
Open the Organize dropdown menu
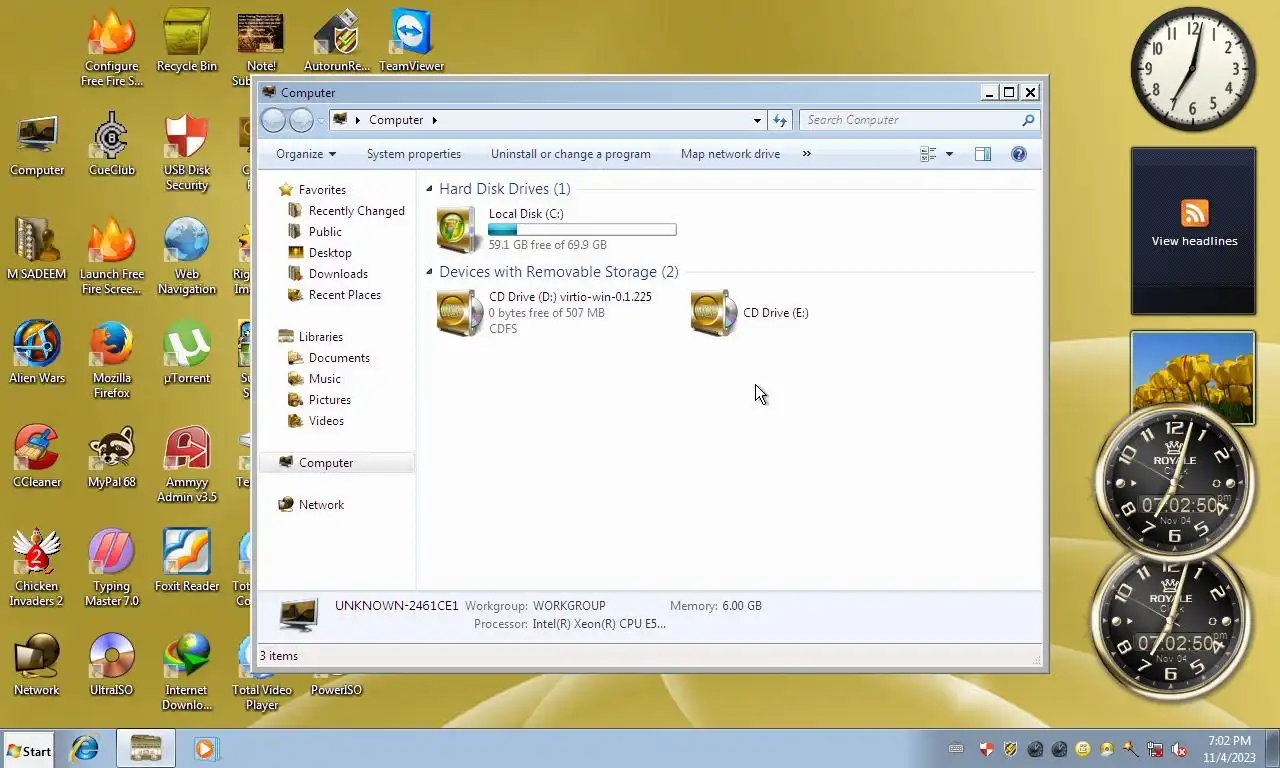point(306,154)
